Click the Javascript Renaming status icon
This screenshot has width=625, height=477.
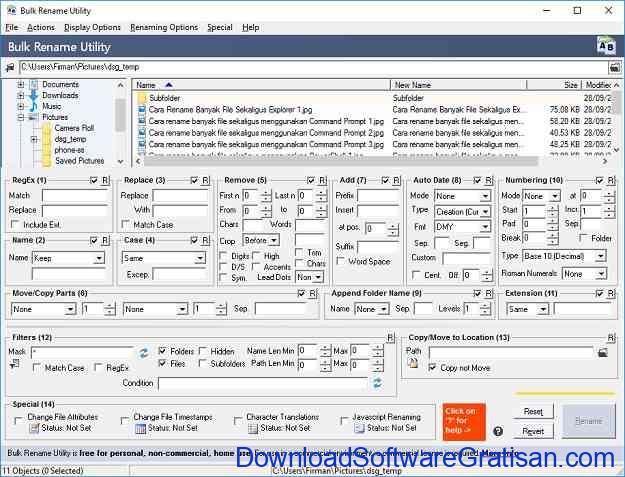pos(360,428)
